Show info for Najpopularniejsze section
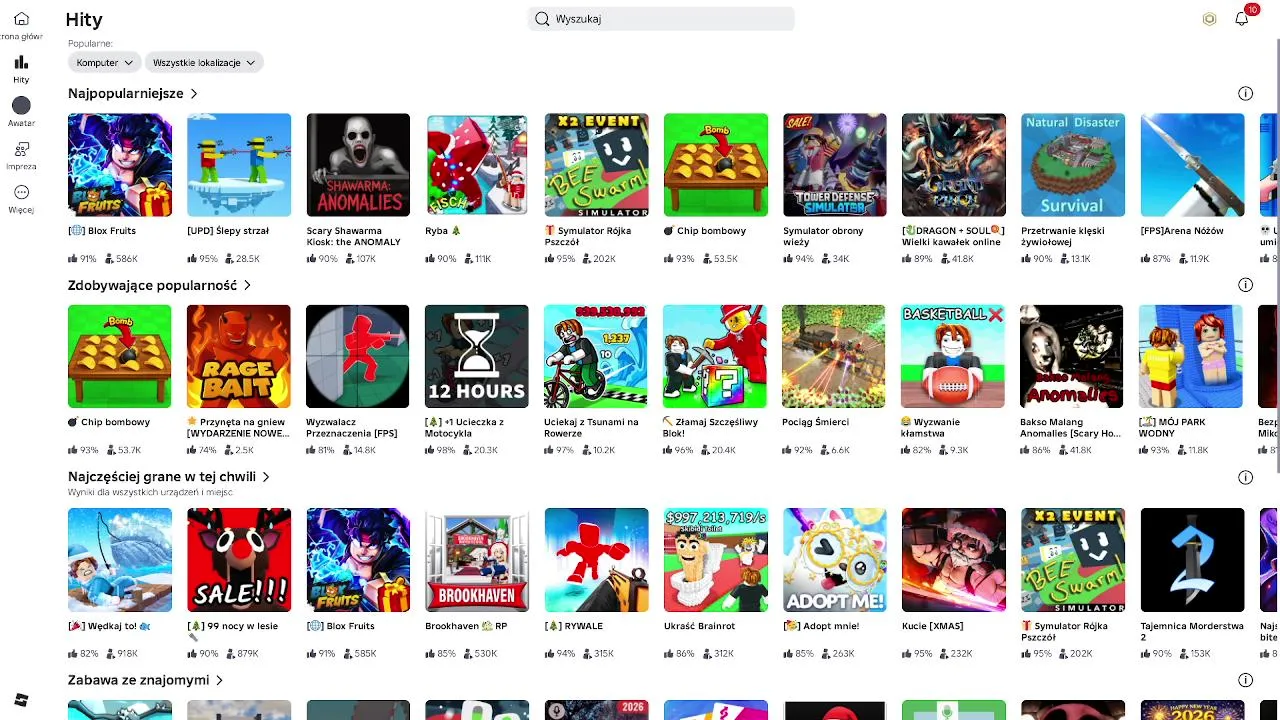This screenshot has height=720, width=1280. pos(1245,93)
